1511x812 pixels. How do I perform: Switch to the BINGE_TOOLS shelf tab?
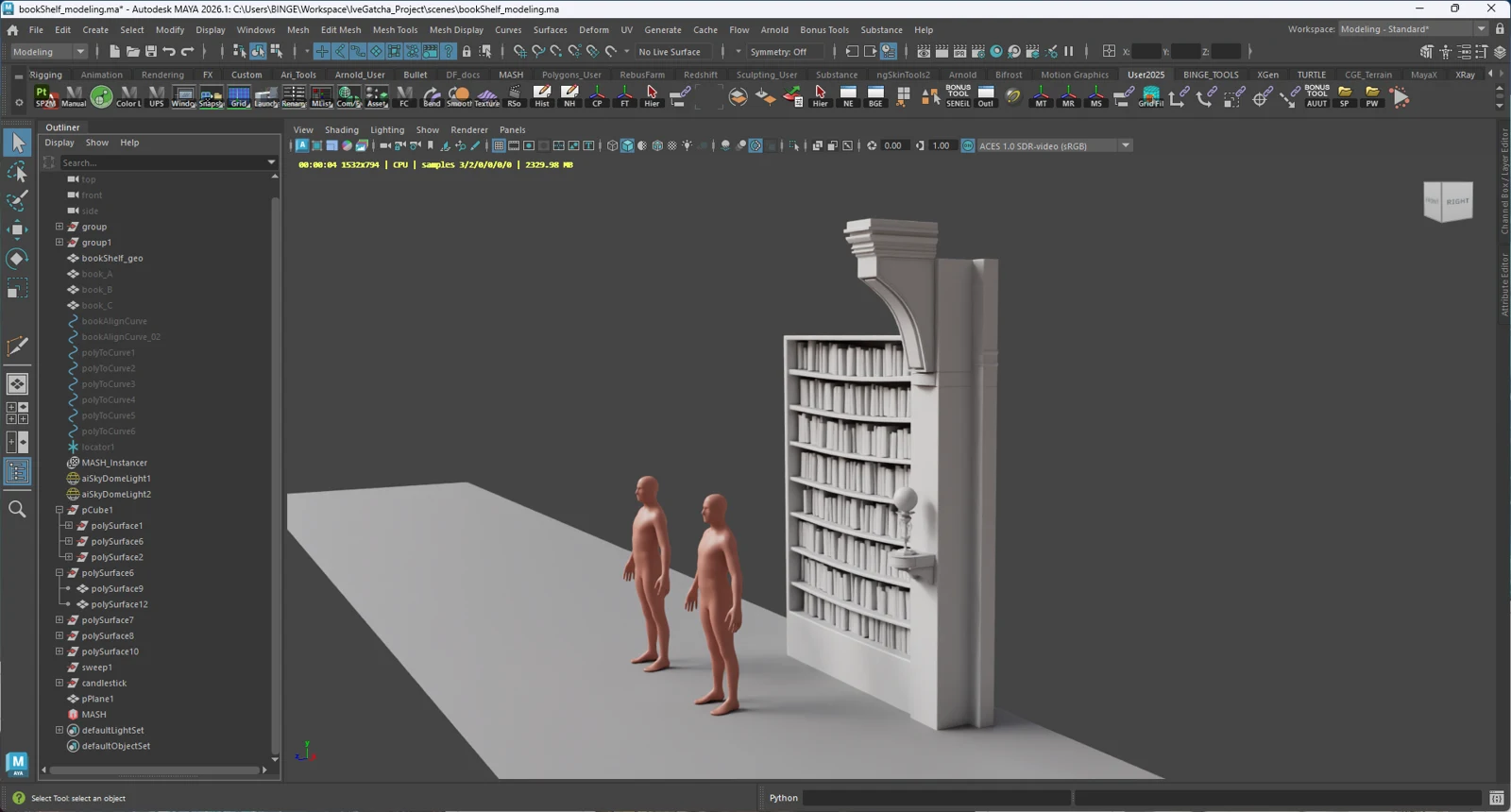point(1211,75)
